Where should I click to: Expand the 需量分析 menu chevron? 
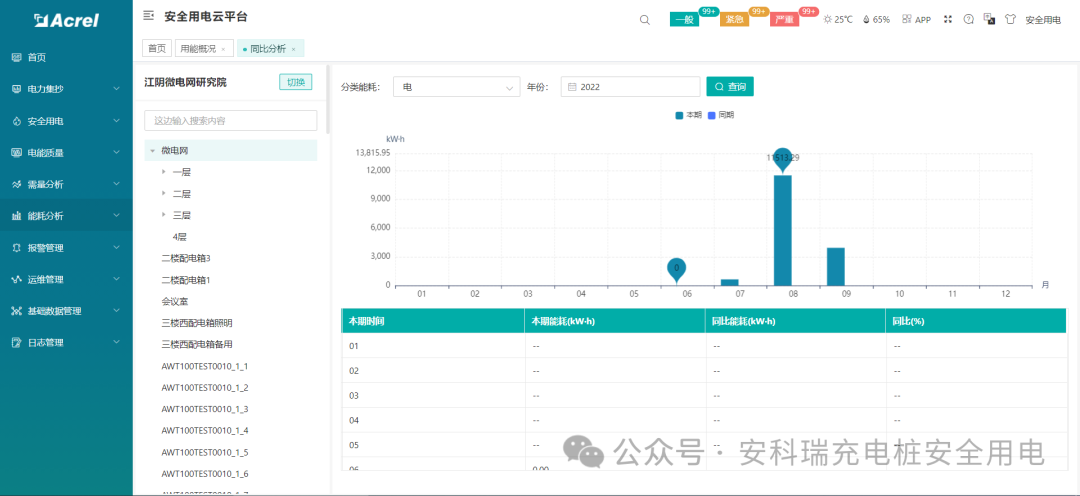[116, 185]
